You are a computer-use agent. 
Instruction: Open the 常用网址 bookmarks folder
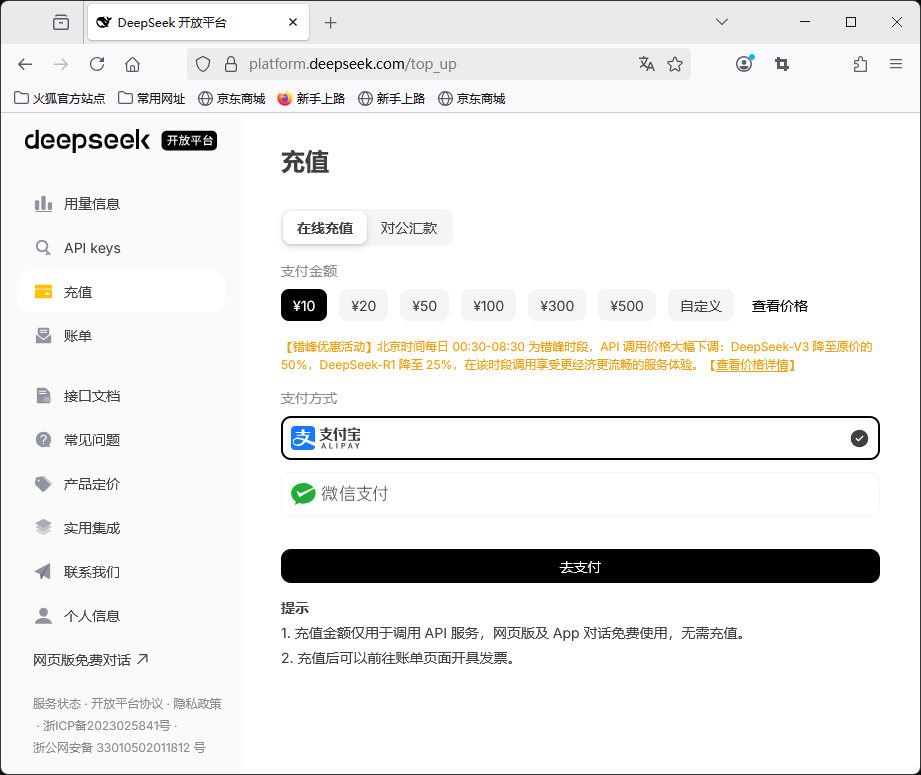(x=152, y=98)
